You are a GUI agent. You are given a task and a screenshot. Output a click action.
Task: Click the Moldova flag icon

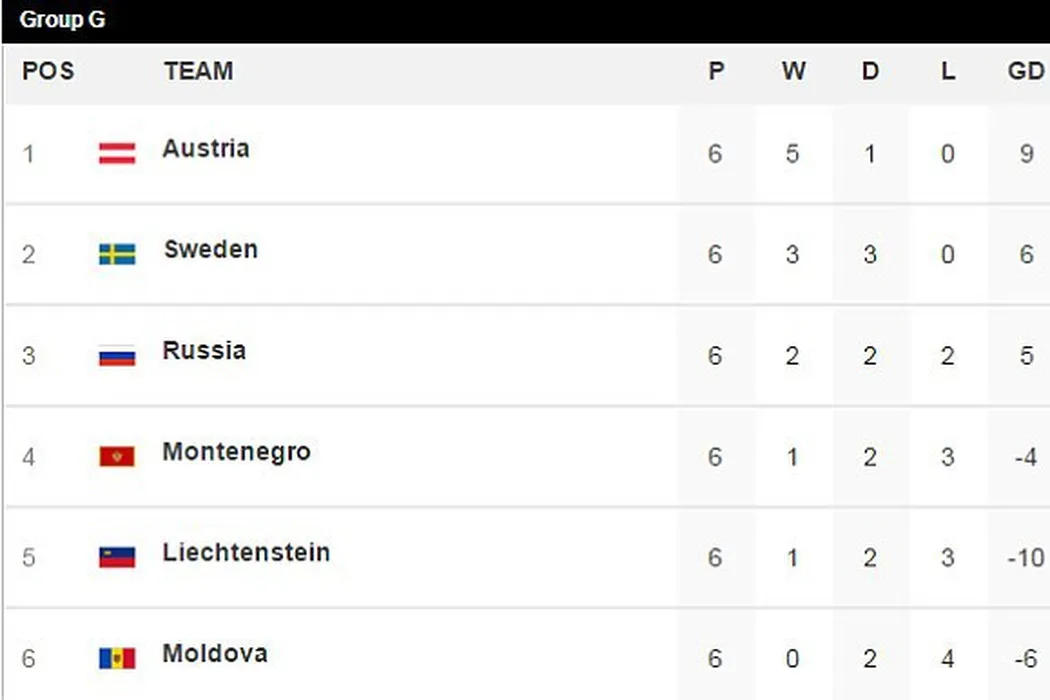tap(117, 658)
